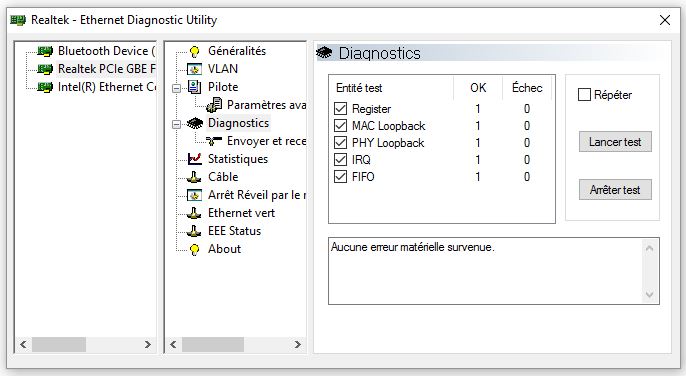This screenshot has height=376, width=686.
Task: Click the Realtek app icon in title bar
Action: pos(18,20)
